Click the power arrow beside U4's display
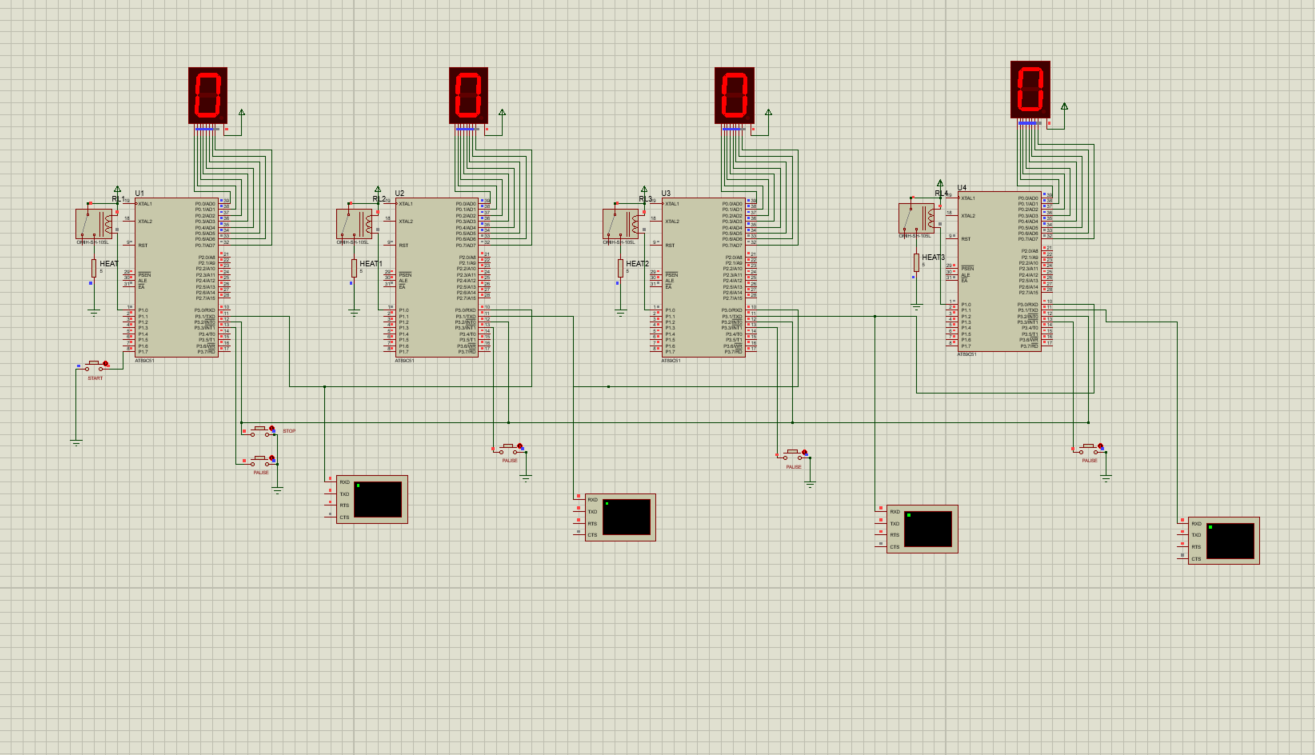Image resolution: width=1315 pixels, height=755 pixels. [1064, 106]
